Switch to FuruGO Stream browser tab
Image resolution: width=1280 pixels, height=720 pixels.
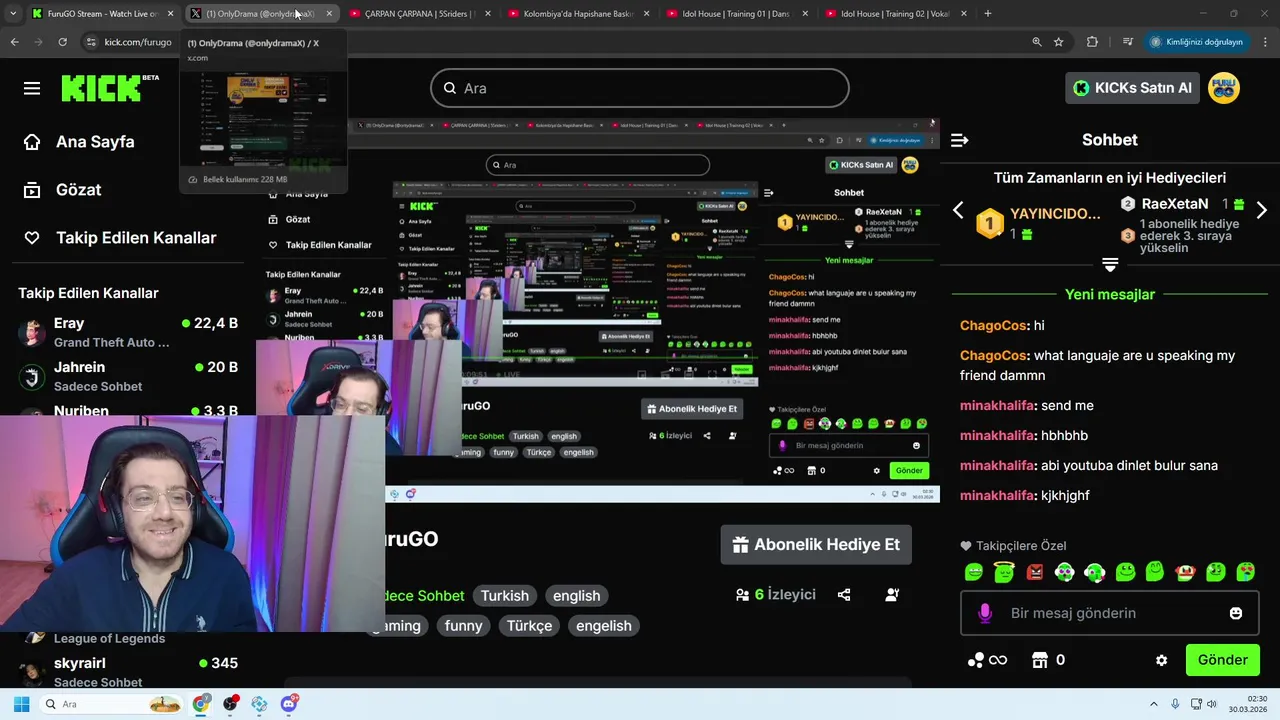tap(102, 13)
